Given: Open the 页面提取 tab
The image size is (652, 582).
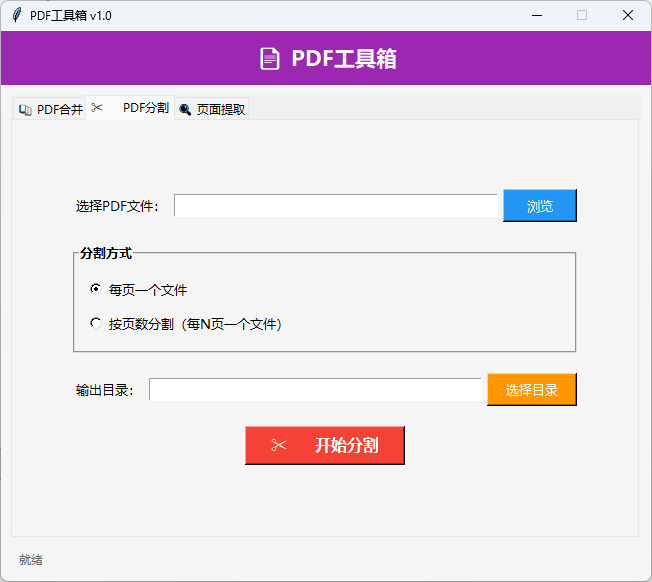Looking at the screenshot, I should pyautogui.click(x=211, y=109).
